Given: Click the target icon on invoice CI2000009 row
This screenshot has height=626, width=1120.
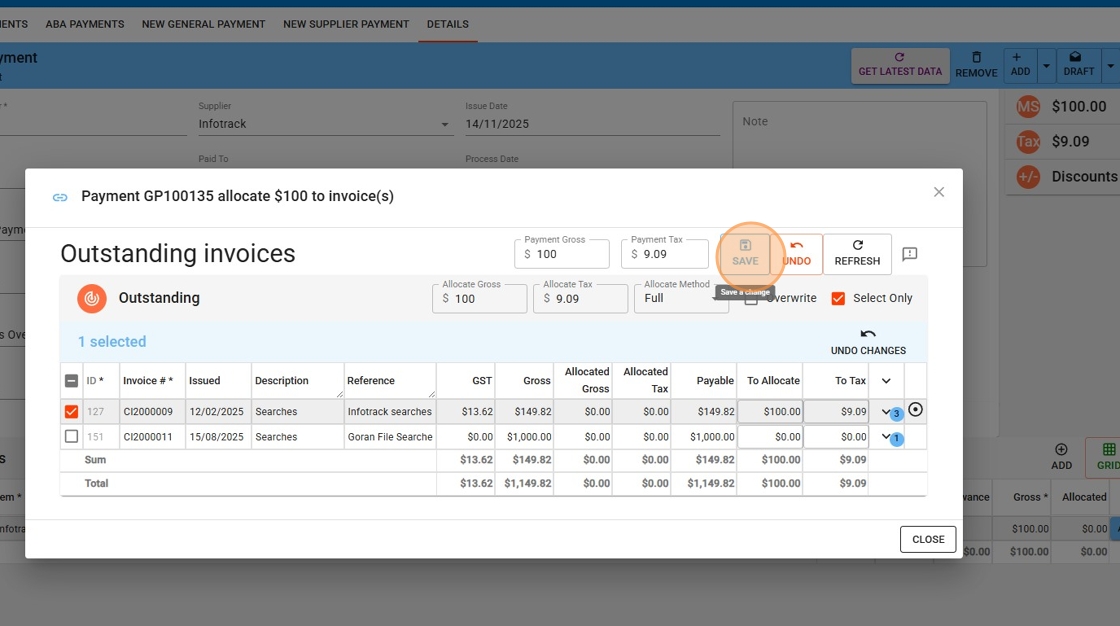Looking at the screenshot, I should tap(915, 409).
